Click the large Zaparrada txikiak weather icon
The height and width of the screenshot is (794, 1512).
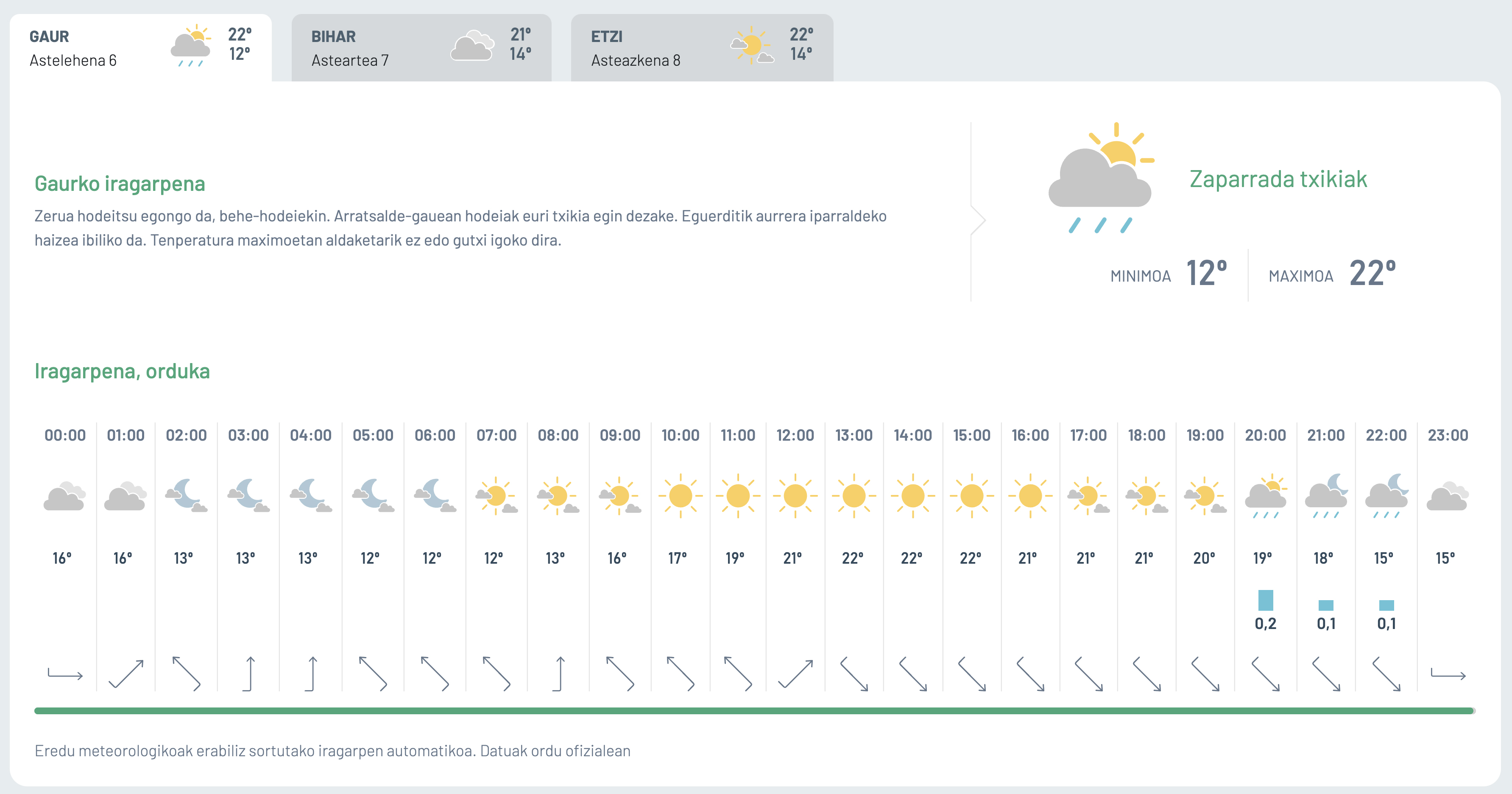pyautogui.click(x=1101, y=178)
